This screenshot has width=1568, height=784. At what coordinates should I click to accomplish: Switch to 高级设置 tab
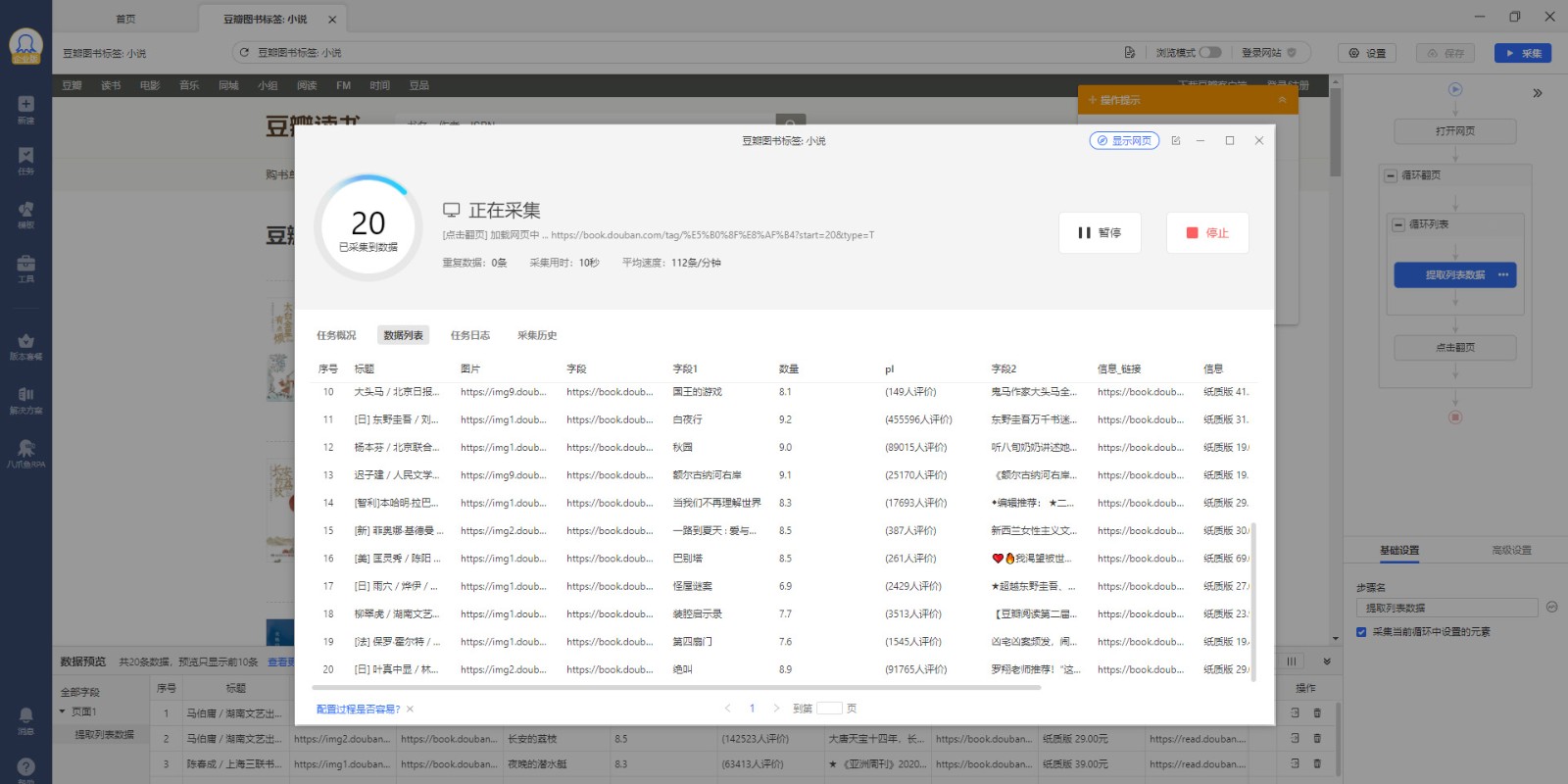tap(1511, 551)
